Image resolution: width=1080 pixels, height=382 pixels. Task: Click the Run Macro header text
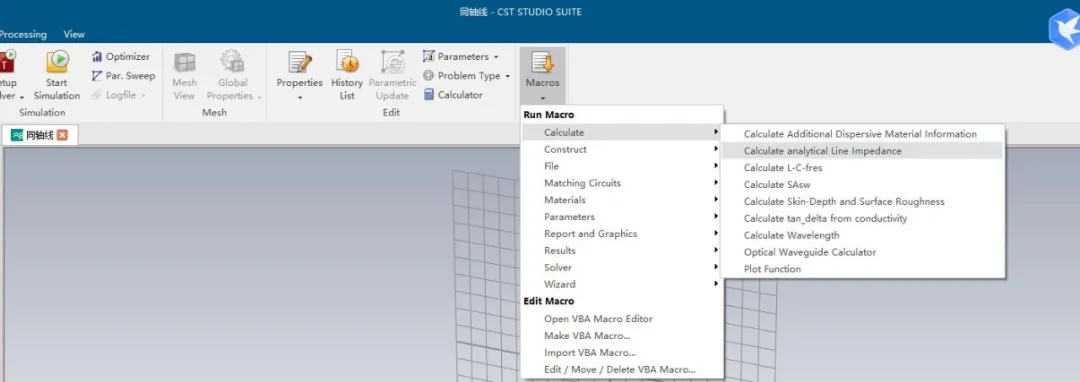548,115
